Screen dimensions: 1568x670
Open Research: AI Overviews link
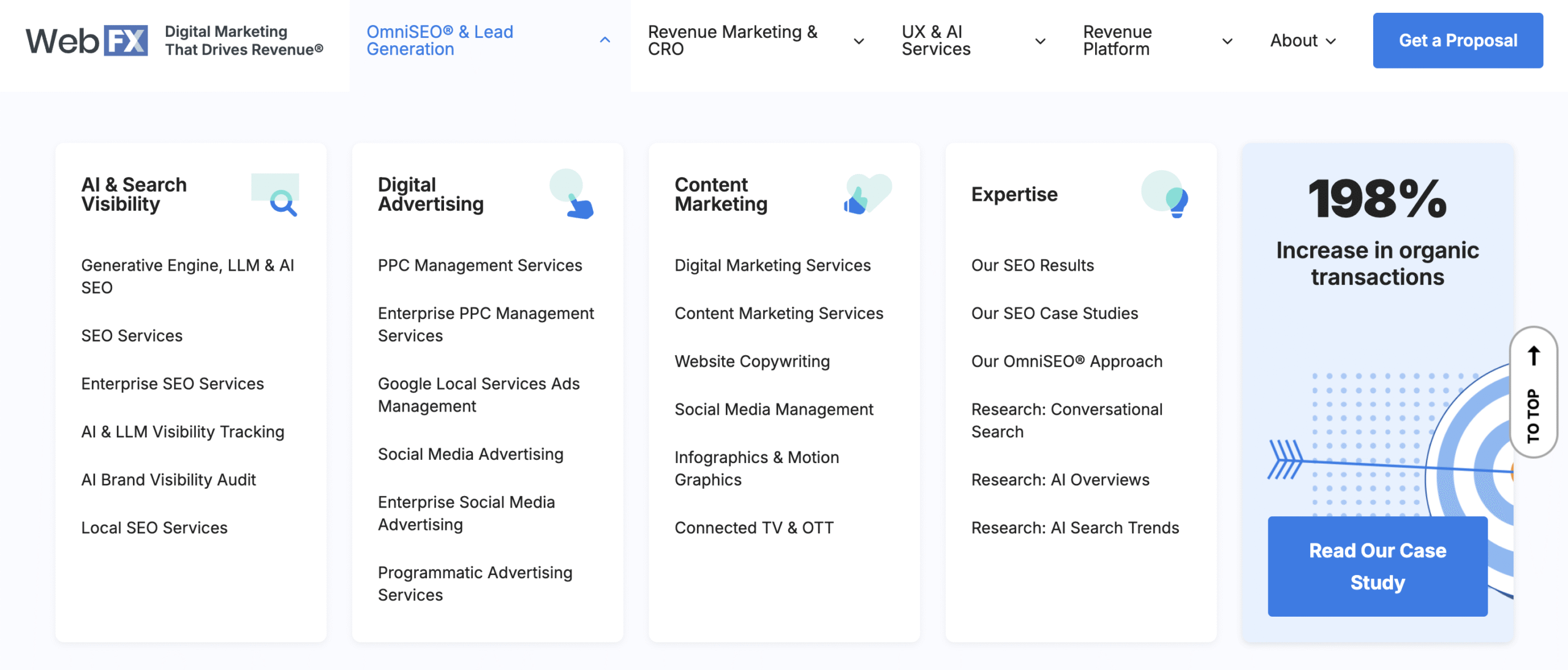(x=1060, y=480)
